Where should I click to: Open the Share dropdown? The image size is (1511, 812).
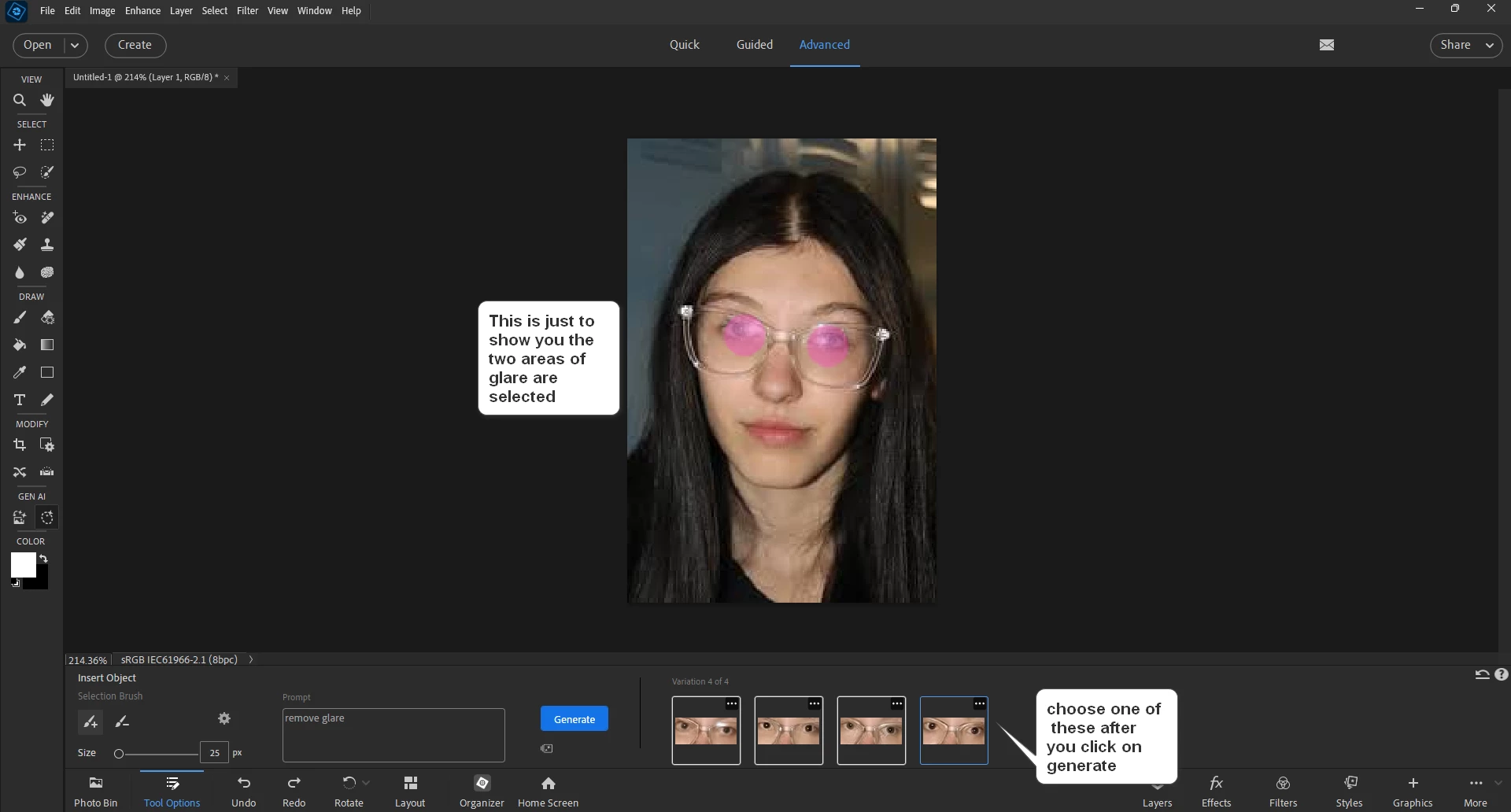1465,46
